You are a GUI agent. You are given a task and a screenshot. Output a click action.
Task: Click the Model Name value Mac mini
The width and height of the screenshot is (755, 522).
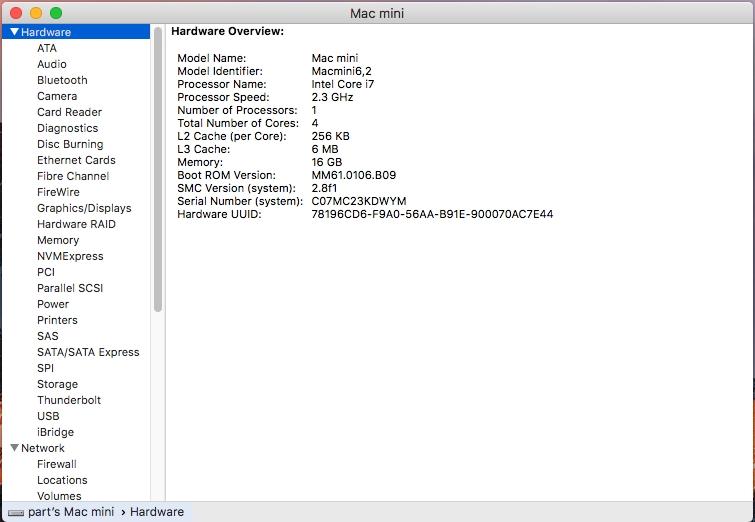click(335, 58)
